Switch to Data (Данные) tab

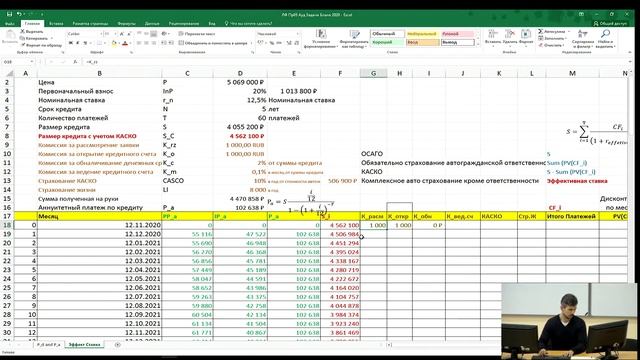click(152, 24)
